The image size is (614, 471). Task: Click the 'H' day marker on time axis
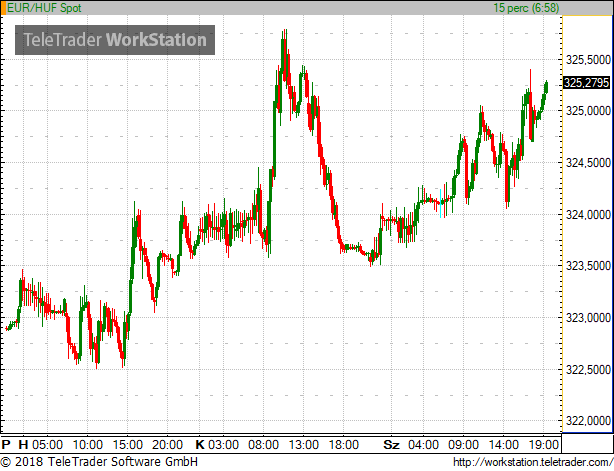23,445
